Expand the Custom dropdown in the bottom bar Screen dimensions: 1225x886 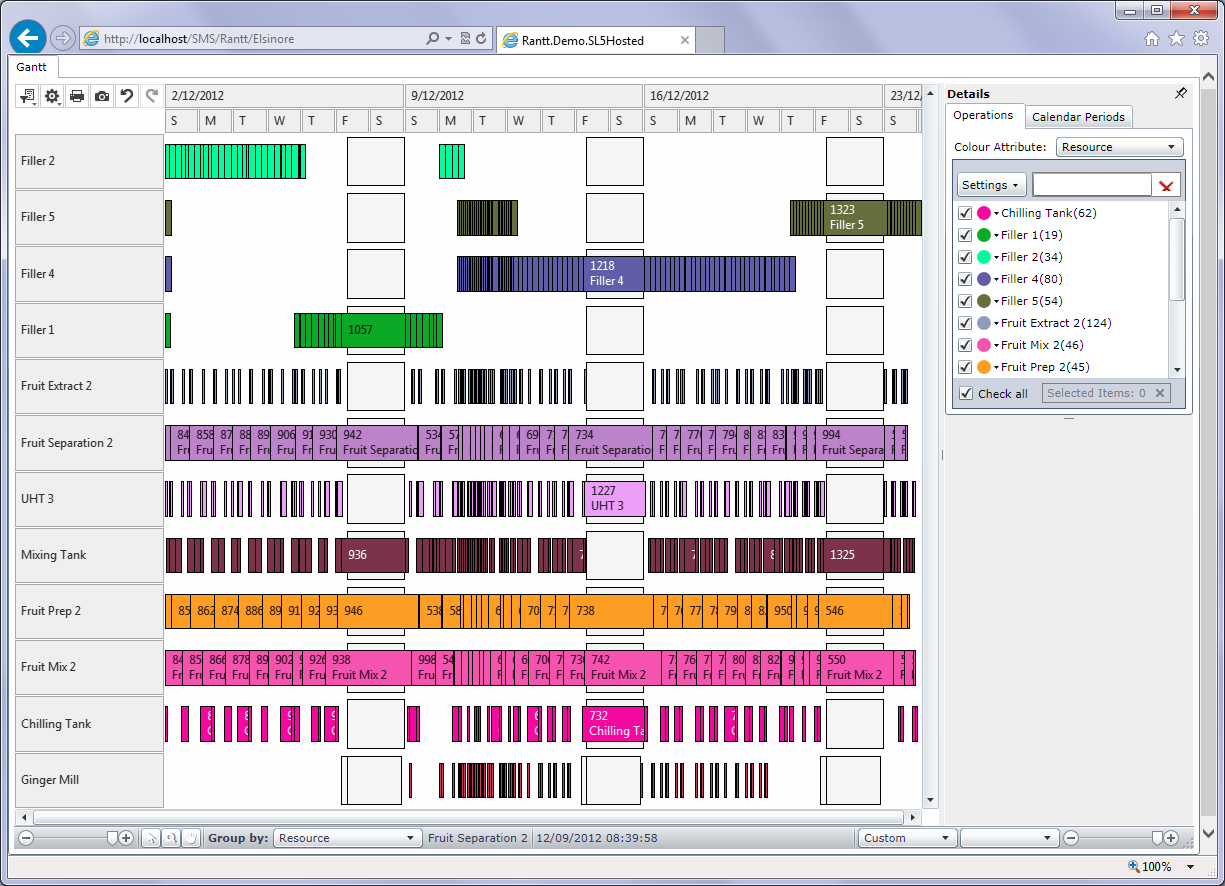(907, 838)
